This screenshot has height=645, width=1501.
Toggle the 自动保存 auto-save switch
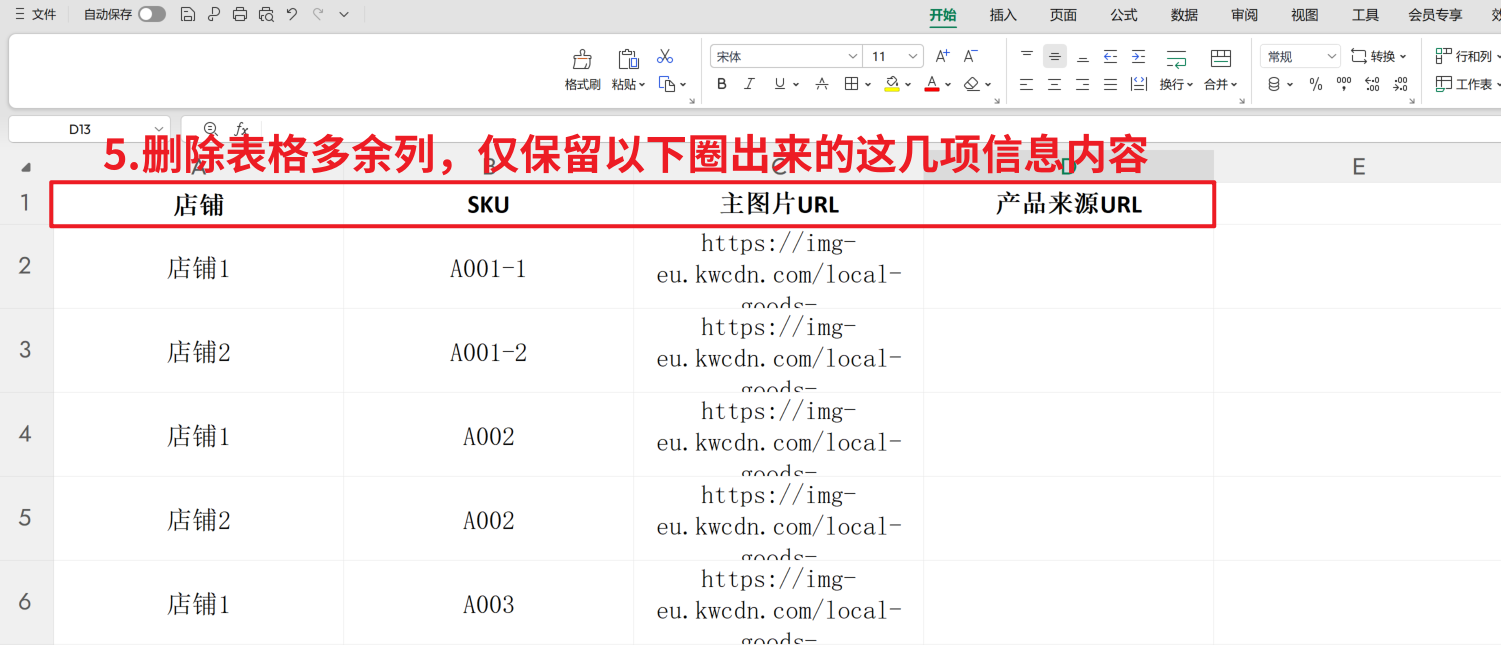coord(152,14)
